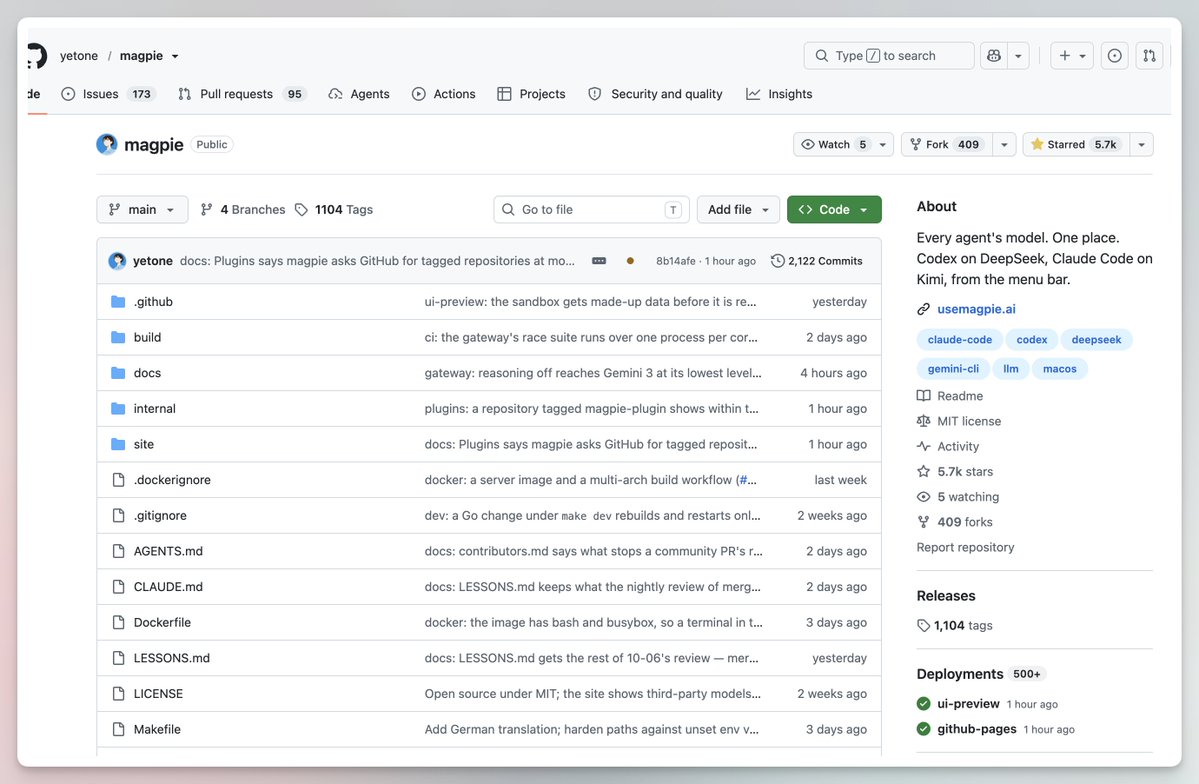Click the tag icon under Releases
This screenshot has width=1199, height=784.
(x=924, y=626)
